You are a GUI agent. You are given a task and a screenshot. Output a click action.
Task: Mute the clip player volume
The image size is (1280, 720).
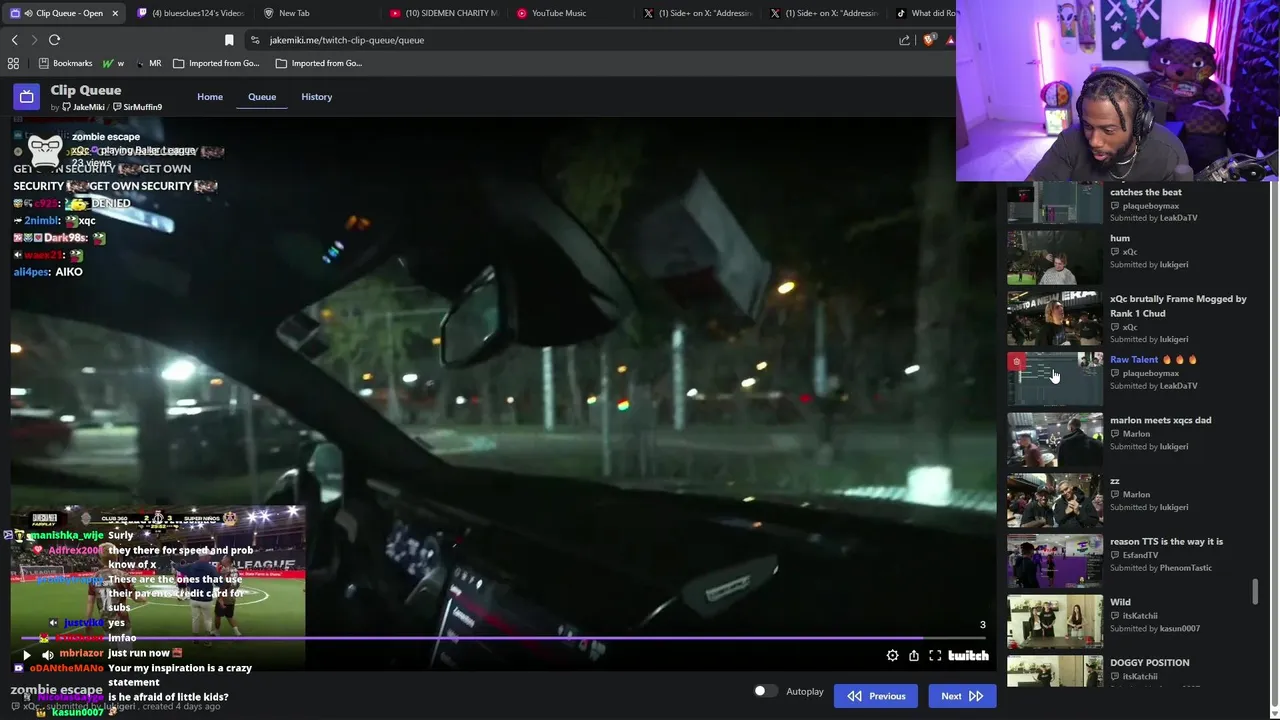click(x=47, y=656)
